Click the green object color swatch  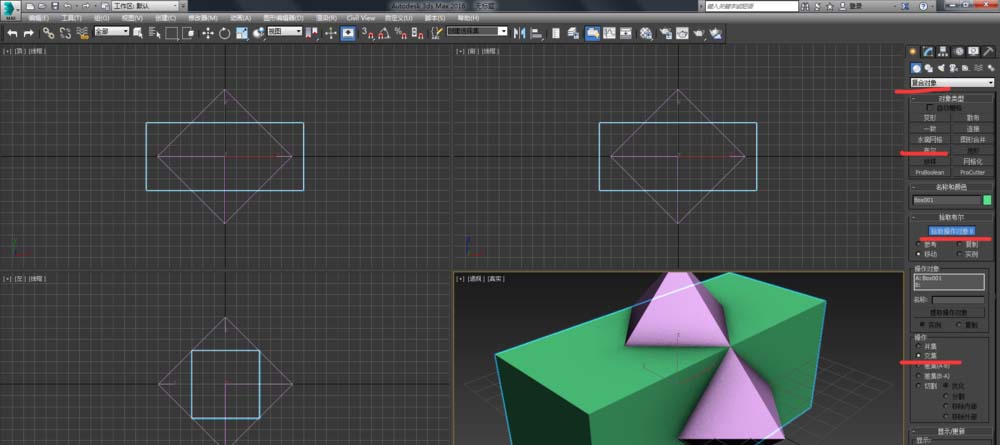coord(988,200)
